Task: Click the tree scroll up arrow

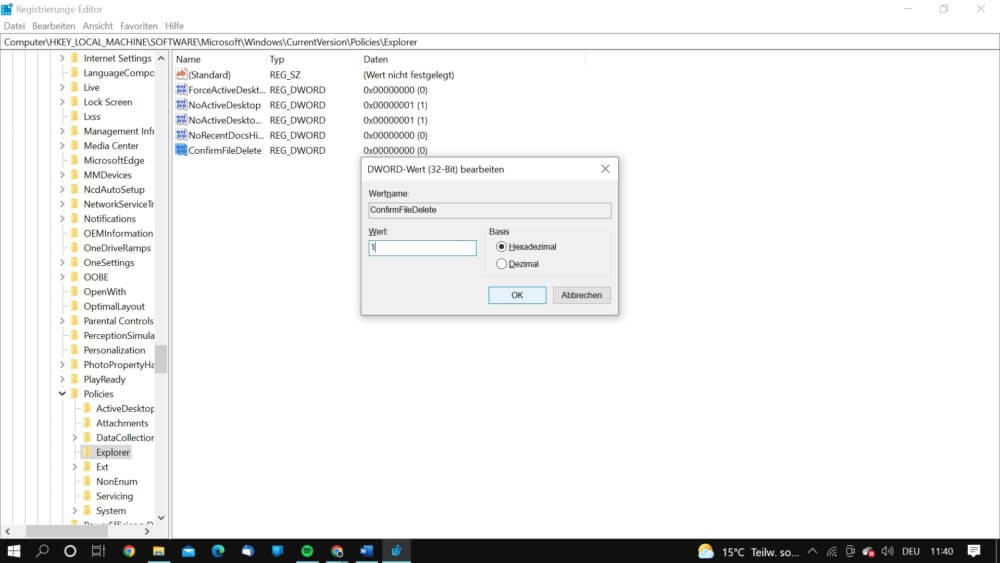Action: pyautogui.click(x=161, y=58)
